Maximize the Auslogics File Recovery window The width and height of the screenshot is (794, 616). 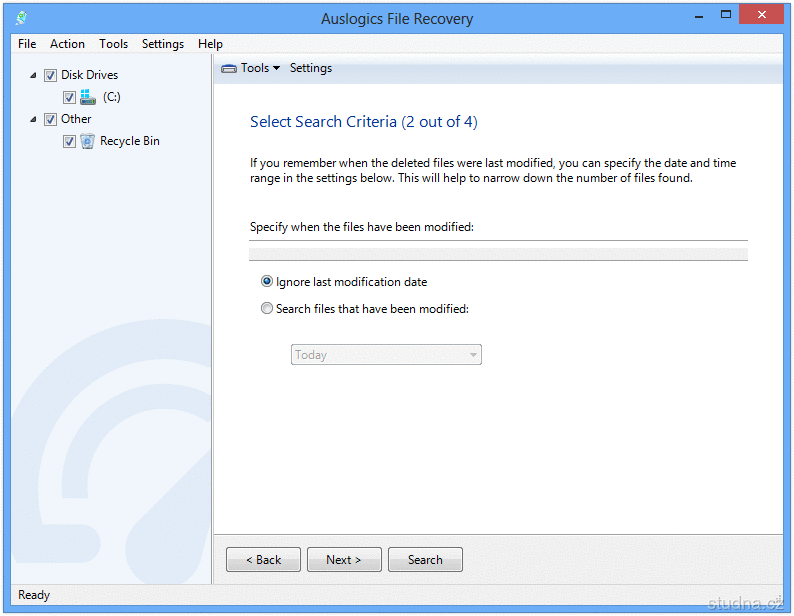[726, 15]
